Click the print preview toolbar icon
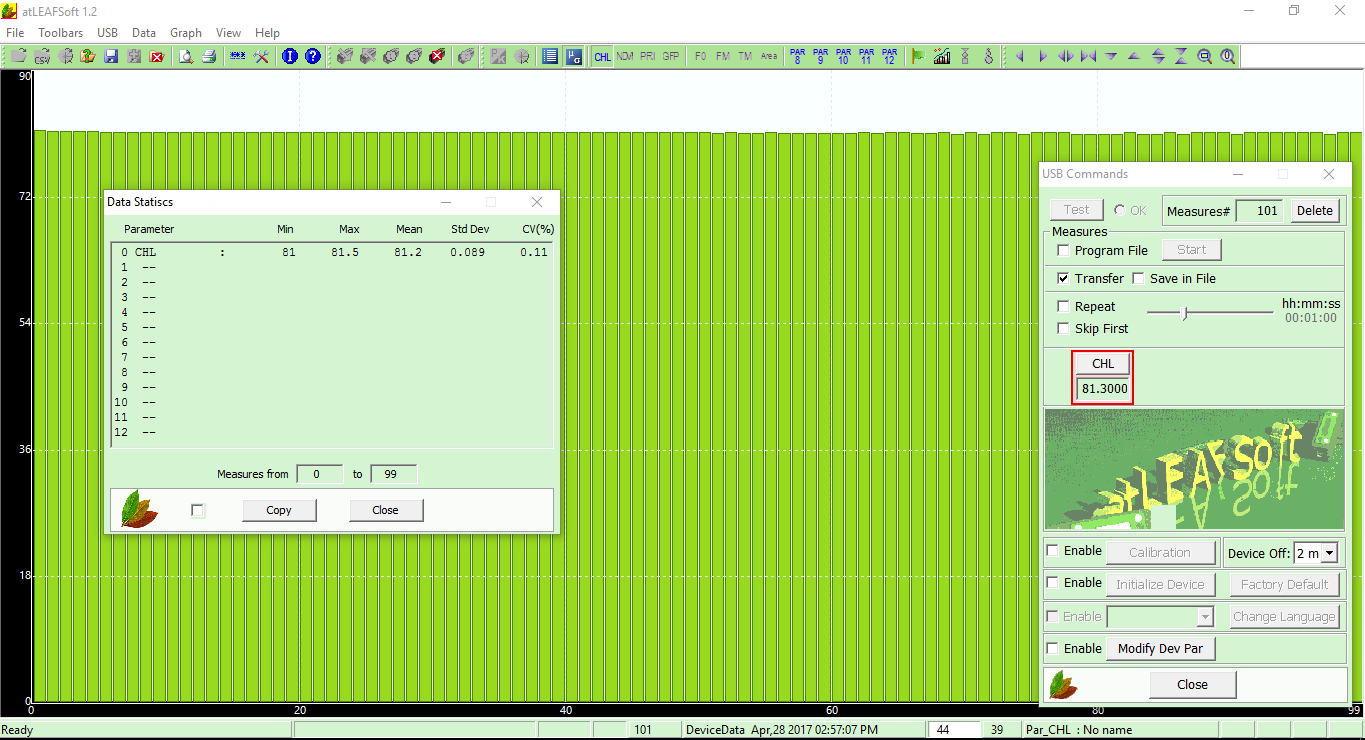Viewport: 1365px width, 740px height. pos(186,56)
